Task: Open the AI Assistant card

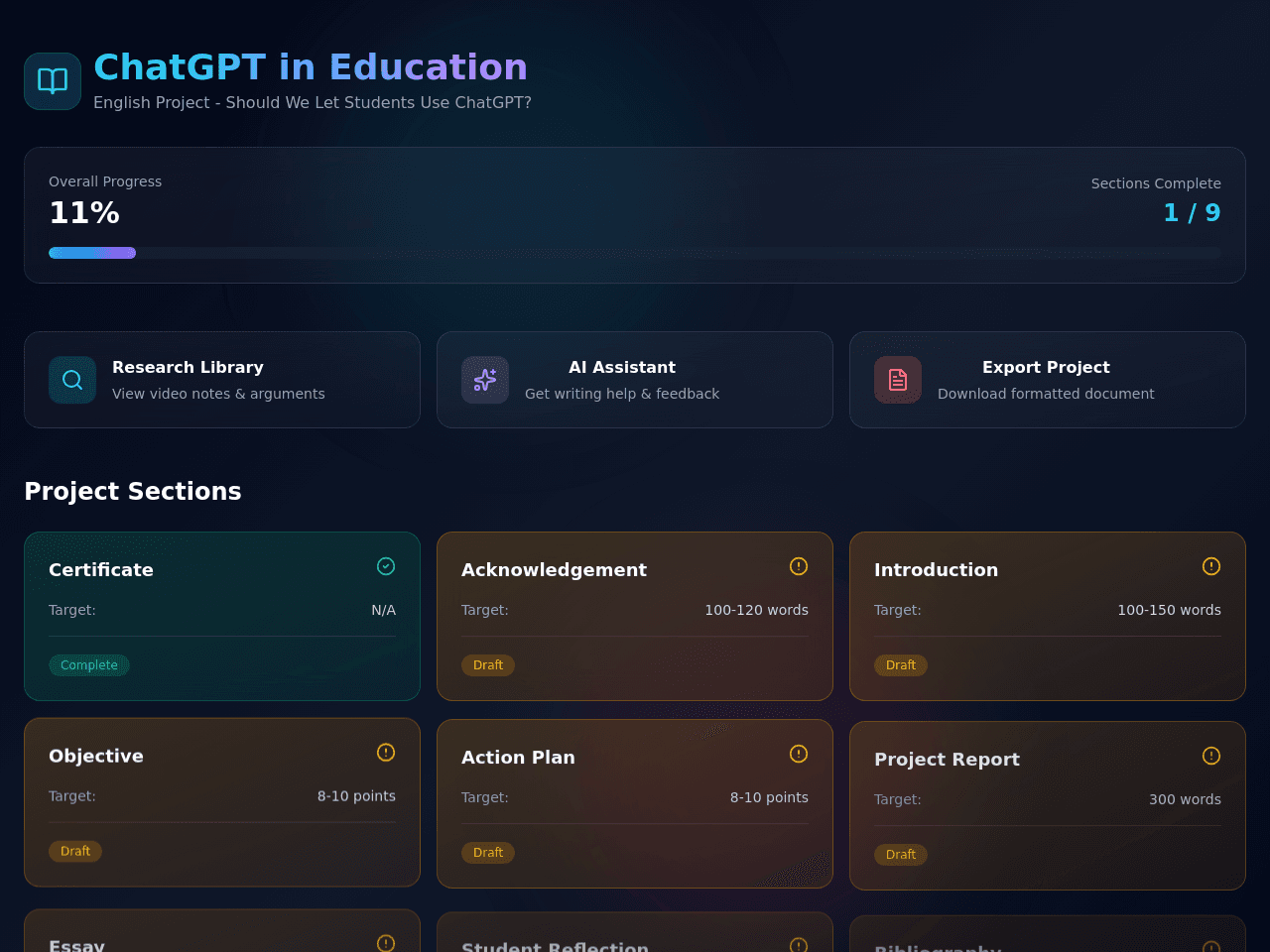Action: coord(635,380)
